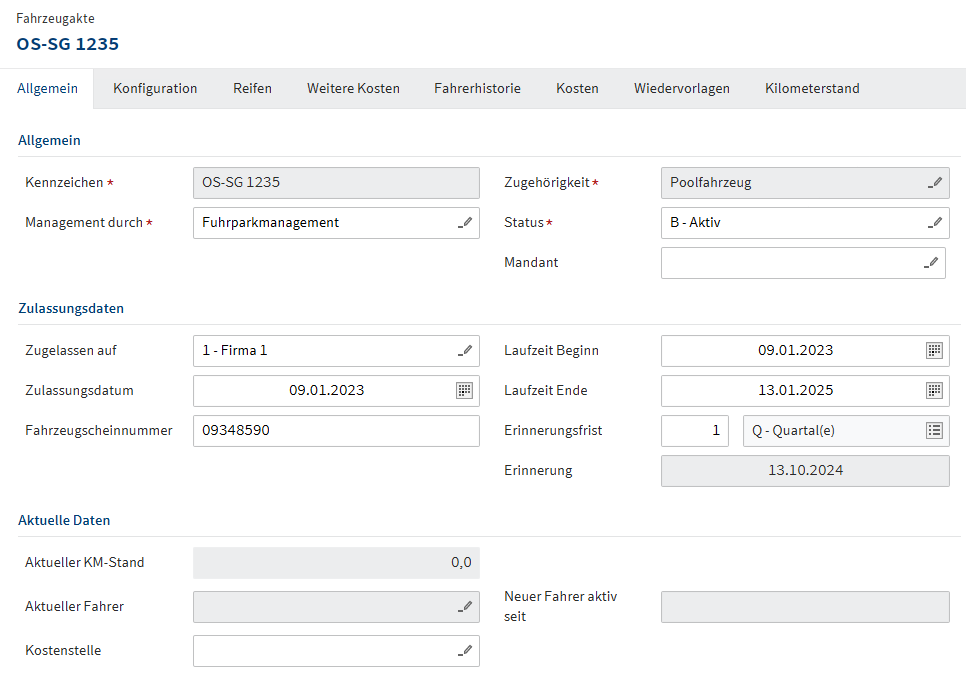This screenshot has width=966, height=683.
Task: Show the Wiedervorlagen tab
Action: click(x=681, y=88)
